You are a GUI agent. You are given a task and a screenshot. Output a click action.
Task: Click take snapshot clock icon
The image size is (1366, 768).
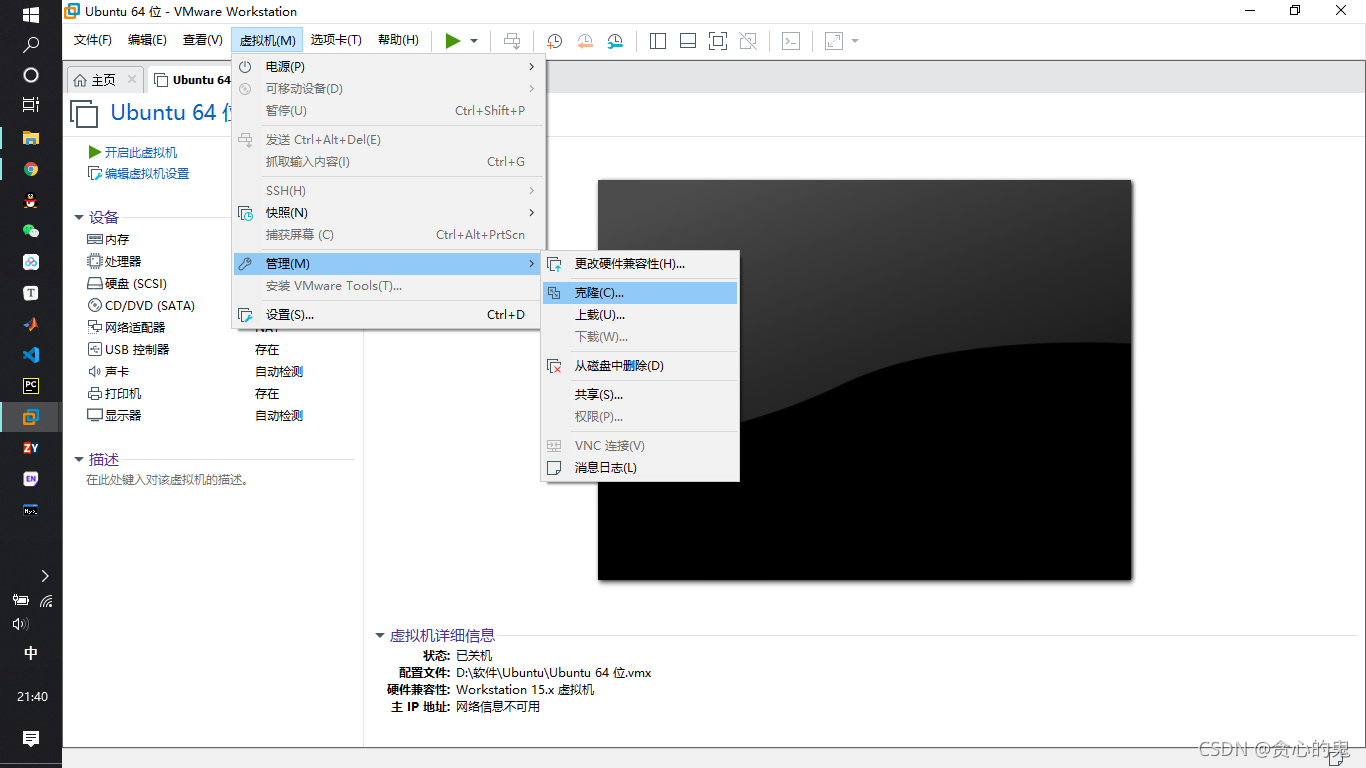pos(554,41)
